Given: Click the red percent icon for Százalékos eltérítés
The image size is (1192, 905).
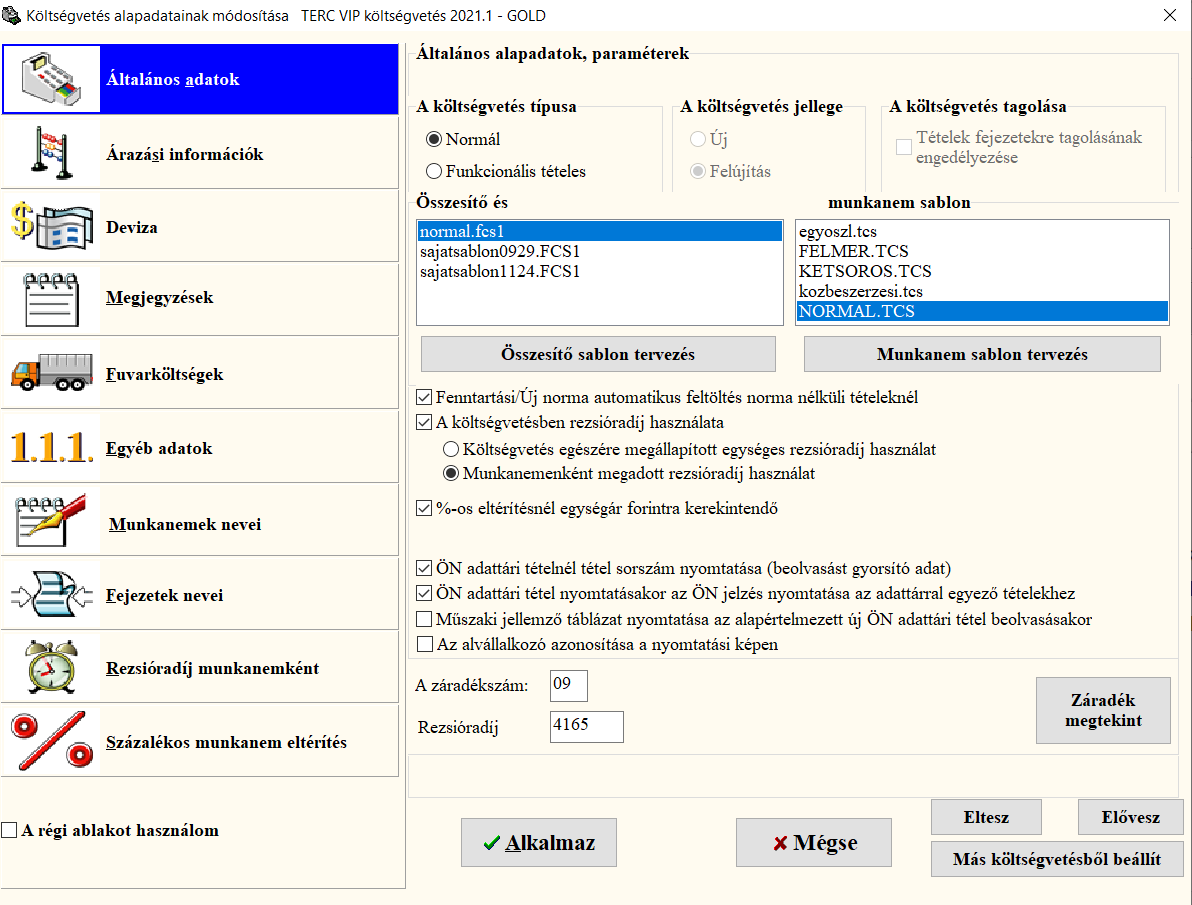Looking at the screenshot, I should point(51,740).
